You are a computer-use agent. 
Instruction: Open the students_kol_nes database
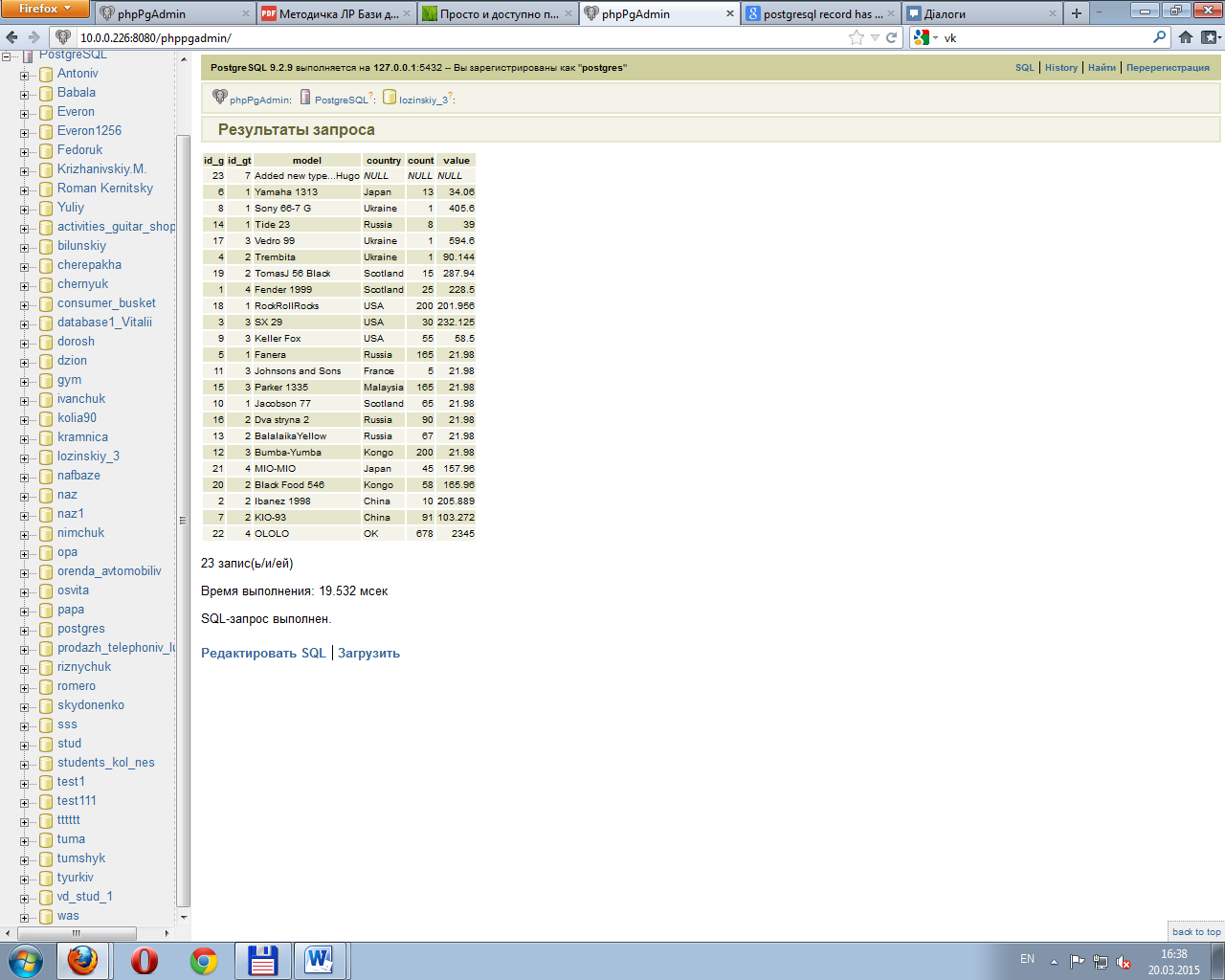105,763
